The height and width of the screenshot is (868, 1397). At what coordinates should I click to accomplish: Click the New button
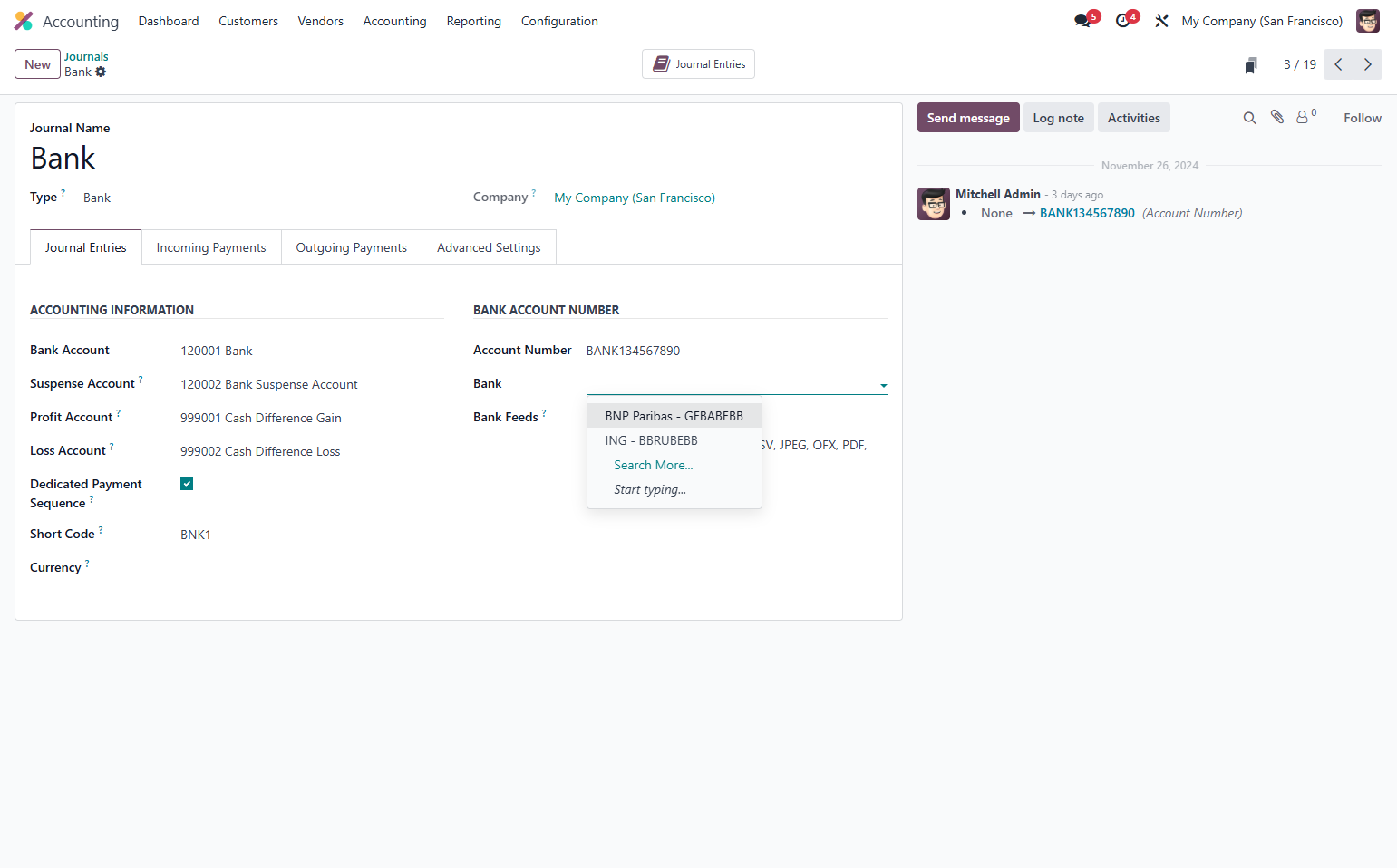(38, 64)
